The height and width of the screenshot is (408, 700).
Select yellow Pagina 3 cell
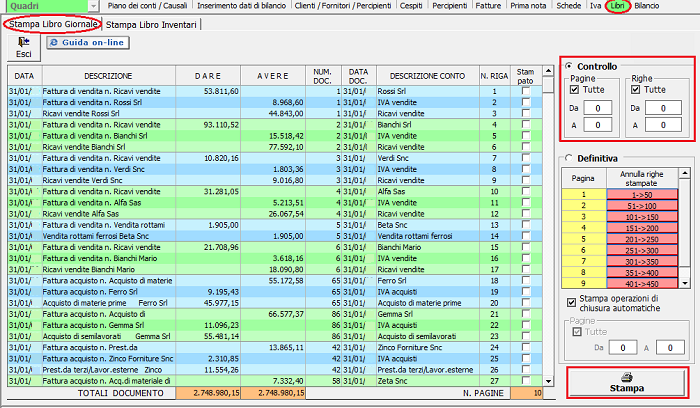583,216
